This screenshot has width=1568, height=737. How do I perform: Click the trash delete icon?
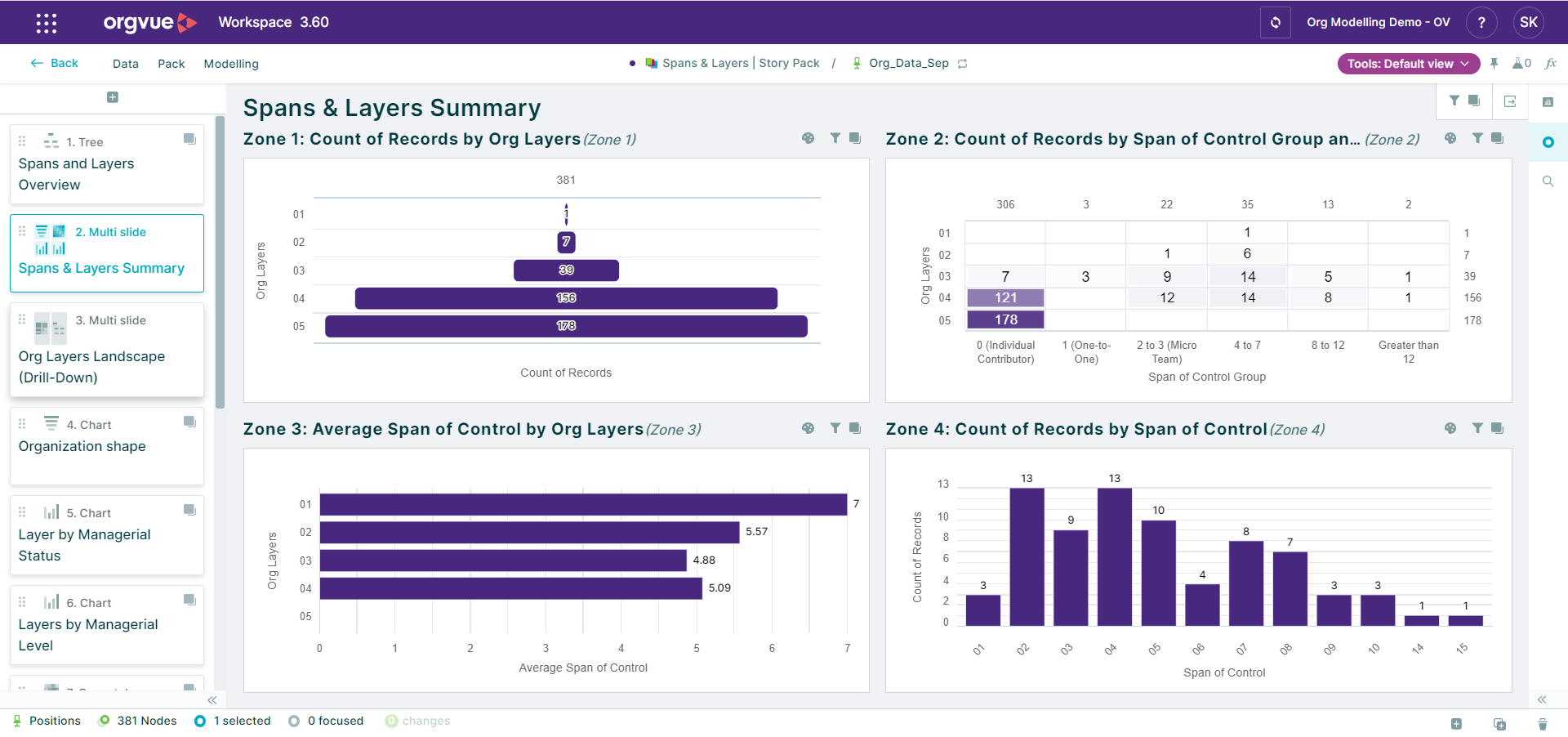point(1542,724)
